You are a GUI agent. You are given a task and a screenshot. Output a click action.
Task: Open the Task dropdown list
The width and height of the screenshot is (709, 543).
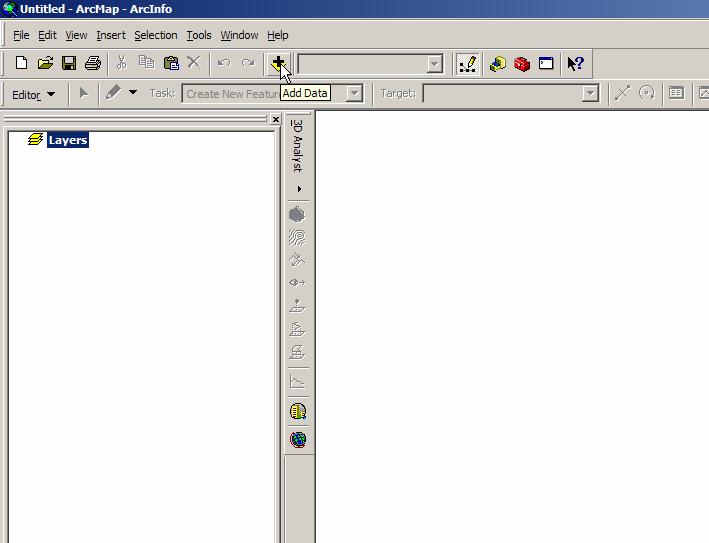(355, 94)
